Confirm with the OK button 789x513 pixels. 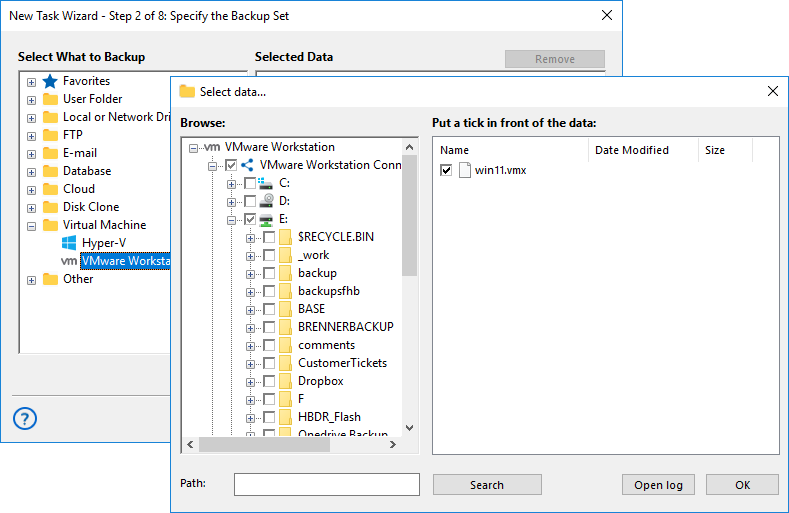742,485
